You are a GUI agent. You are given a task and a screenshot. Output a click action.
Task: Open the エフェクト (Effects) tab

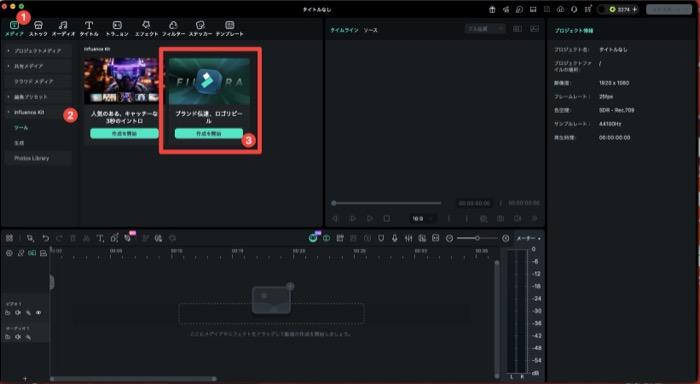pos(146,29)
